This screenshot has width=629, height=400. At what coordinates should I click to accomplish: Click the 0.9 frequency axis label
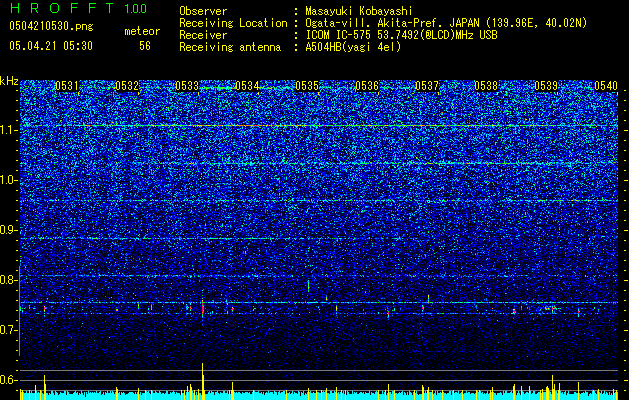coord(8,230)
